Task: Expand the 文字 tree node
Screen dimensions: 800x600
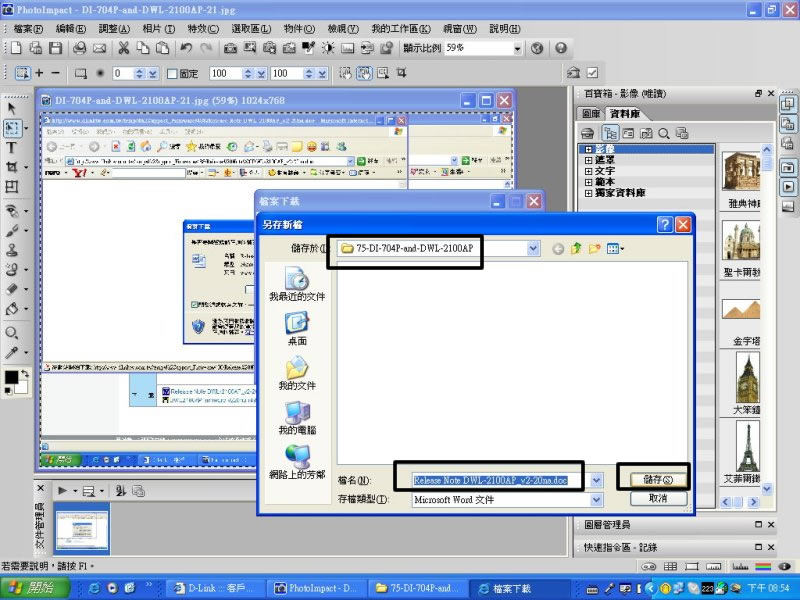Action: point(588,171)
